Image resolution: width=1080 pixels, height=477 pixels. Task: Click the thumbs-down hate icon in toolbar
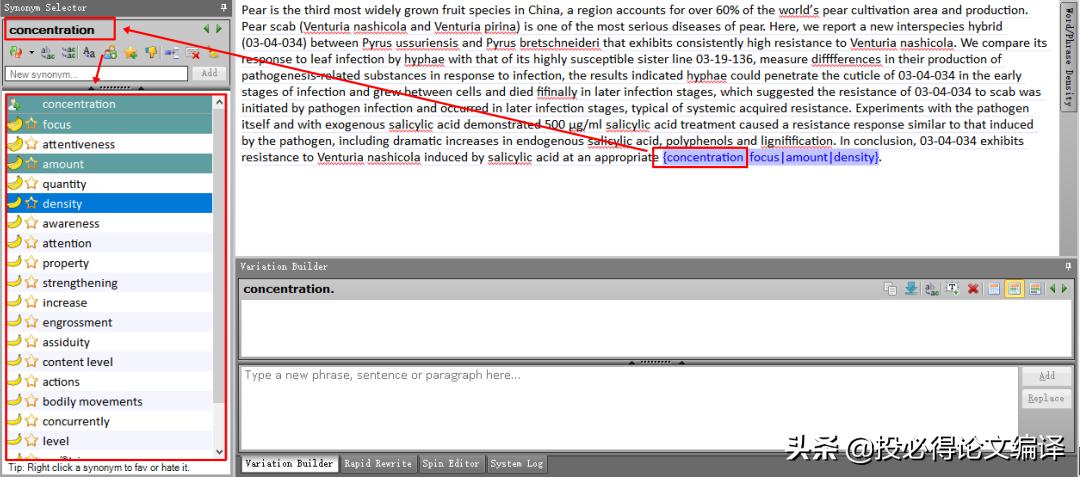point(151,52)
